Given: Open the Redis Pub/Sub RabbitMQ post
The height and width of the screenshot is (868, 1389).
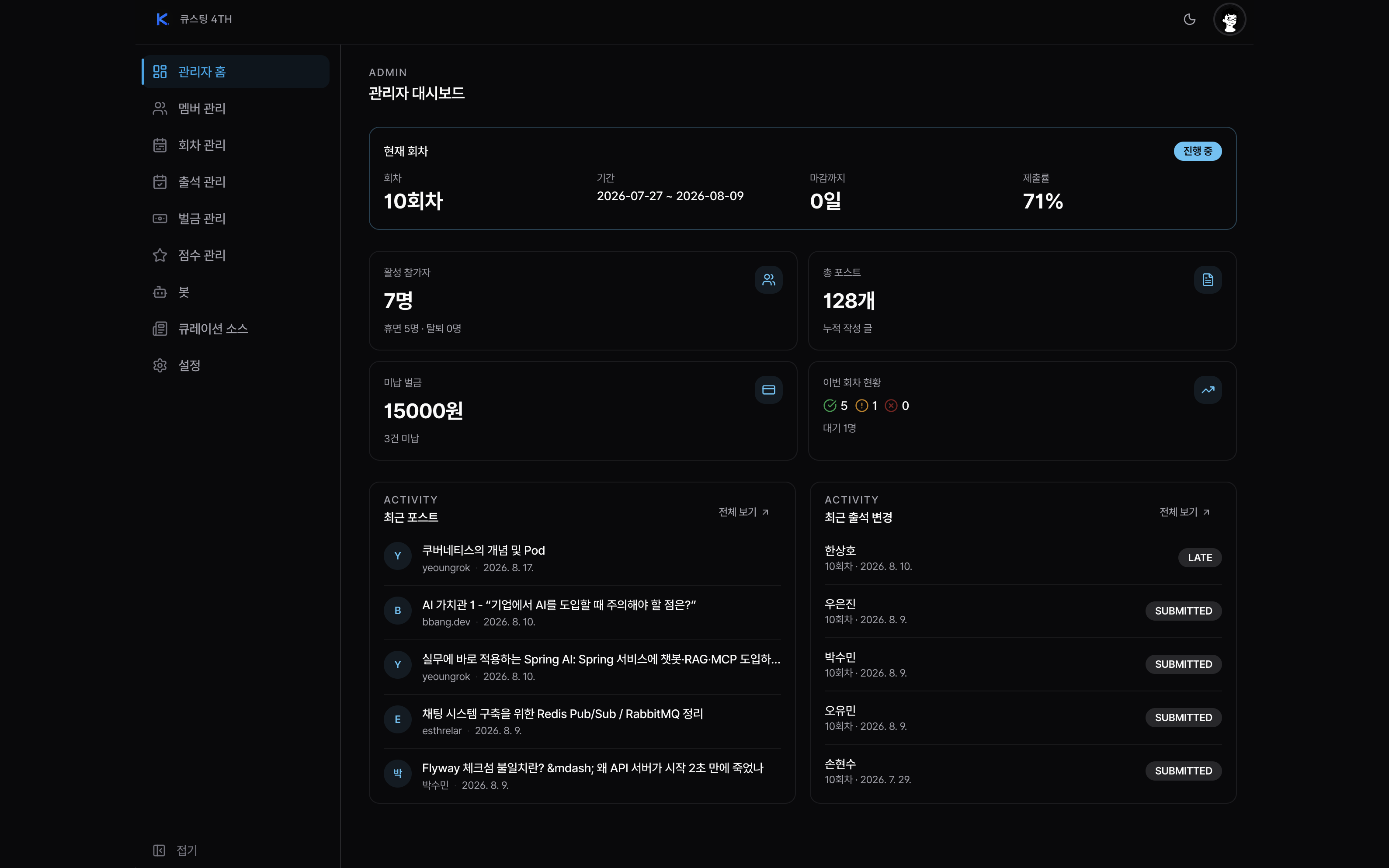Looking at the screenshot, I should point(563,714).
